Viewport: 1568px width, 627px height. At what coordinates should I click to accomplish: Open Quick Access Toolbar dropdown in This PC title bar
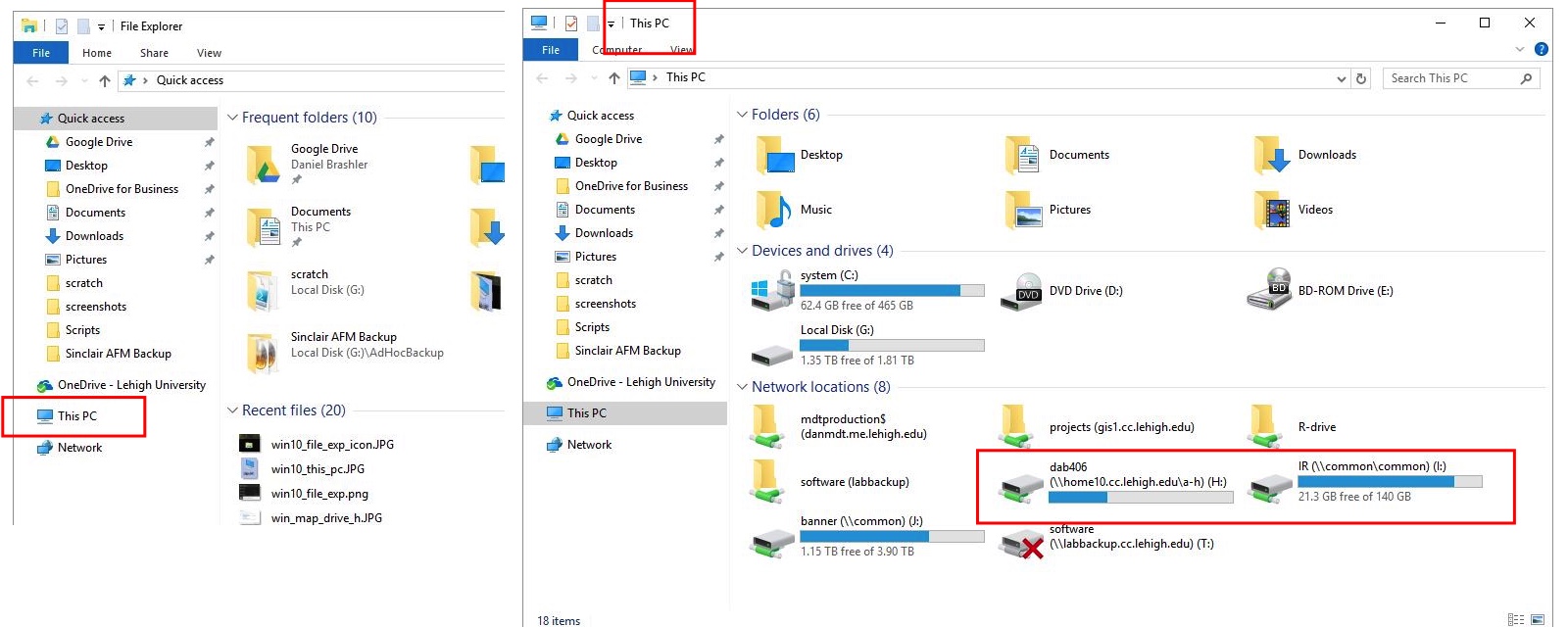point(611,24)
